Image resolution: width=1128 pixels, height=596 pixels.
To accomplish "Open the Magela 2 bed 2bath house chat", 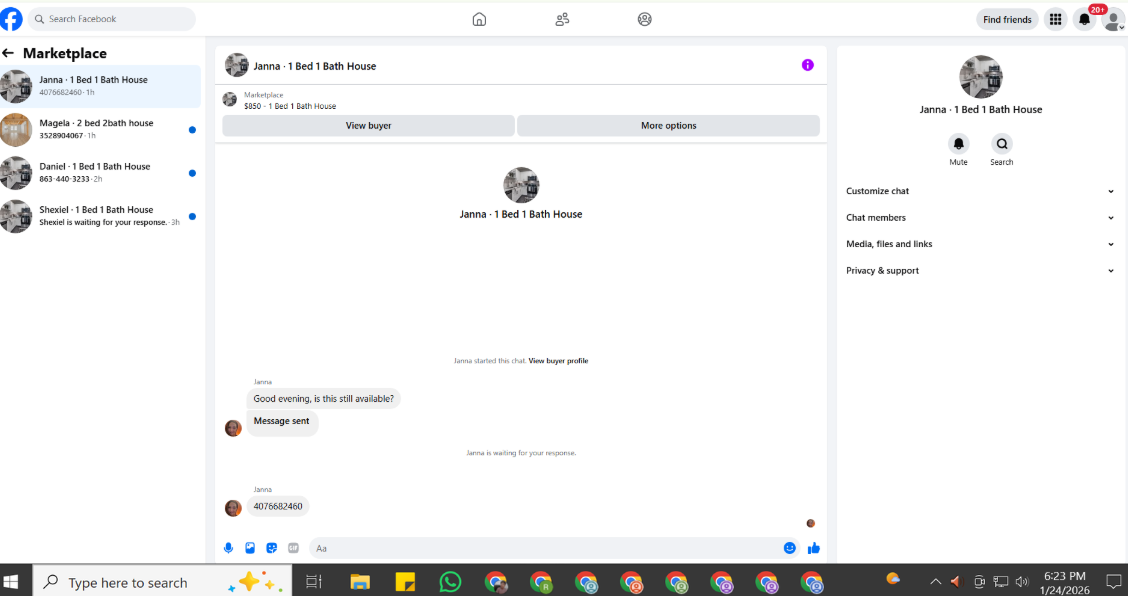I will (101, 130).
